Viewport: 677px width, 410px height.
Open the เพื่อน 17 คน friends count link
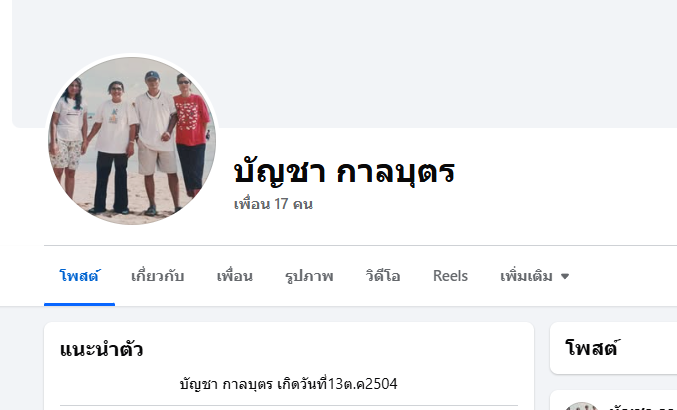273,204
